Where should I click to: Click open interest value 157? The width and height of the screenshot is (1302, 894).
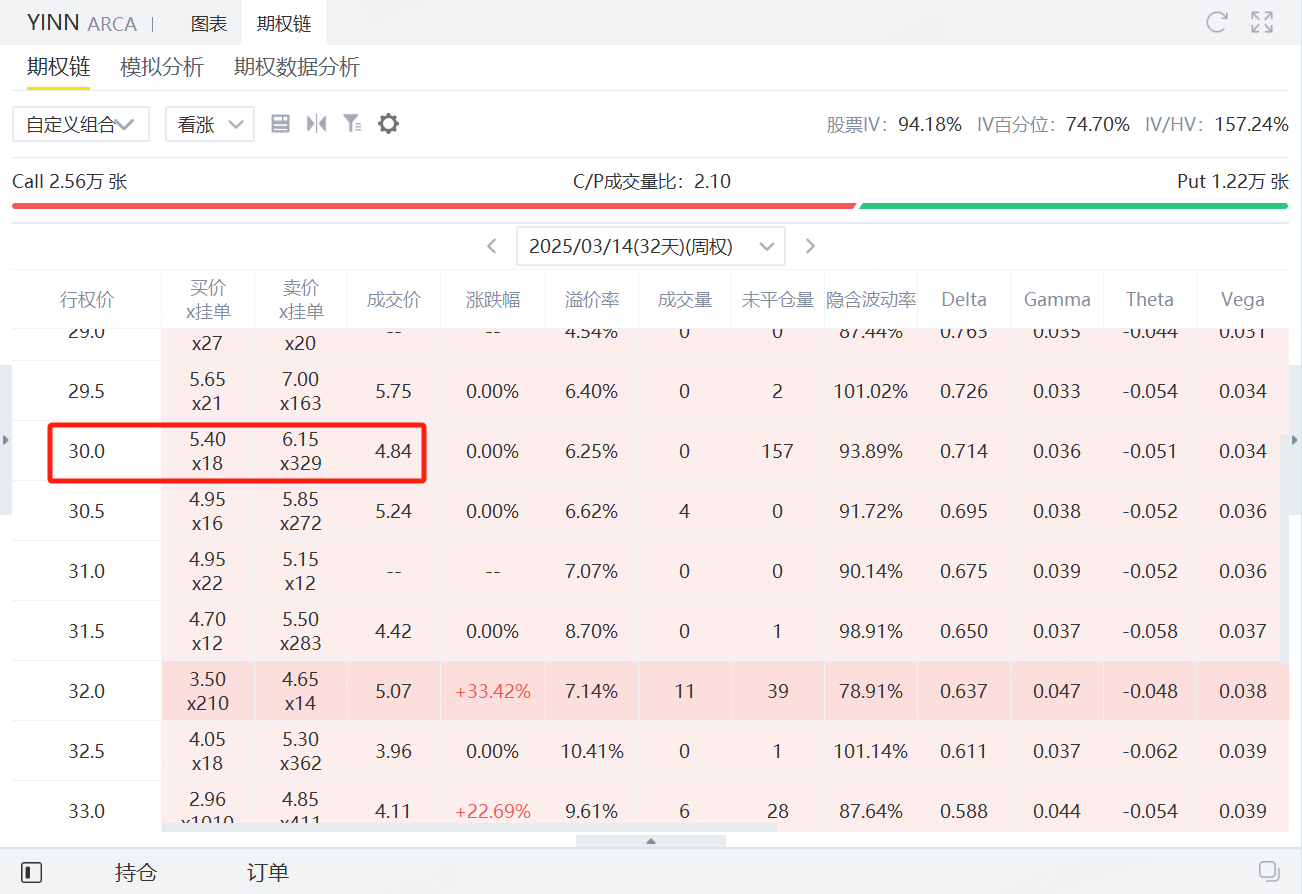[x=778, y=451]
